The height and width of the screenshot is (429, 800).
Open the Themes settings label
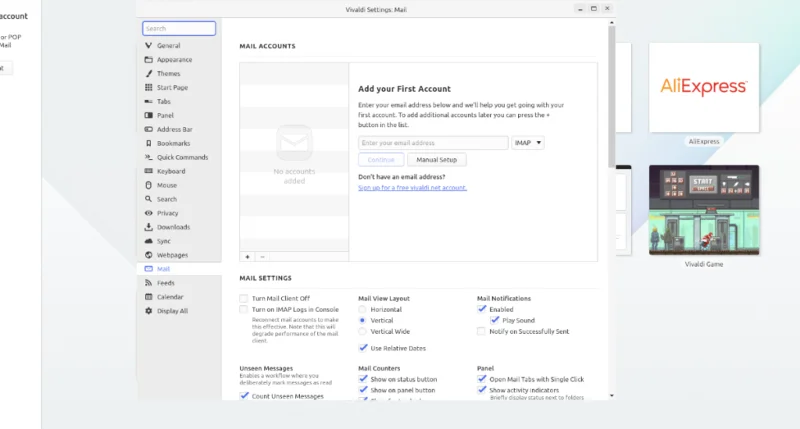coord(168,73)
